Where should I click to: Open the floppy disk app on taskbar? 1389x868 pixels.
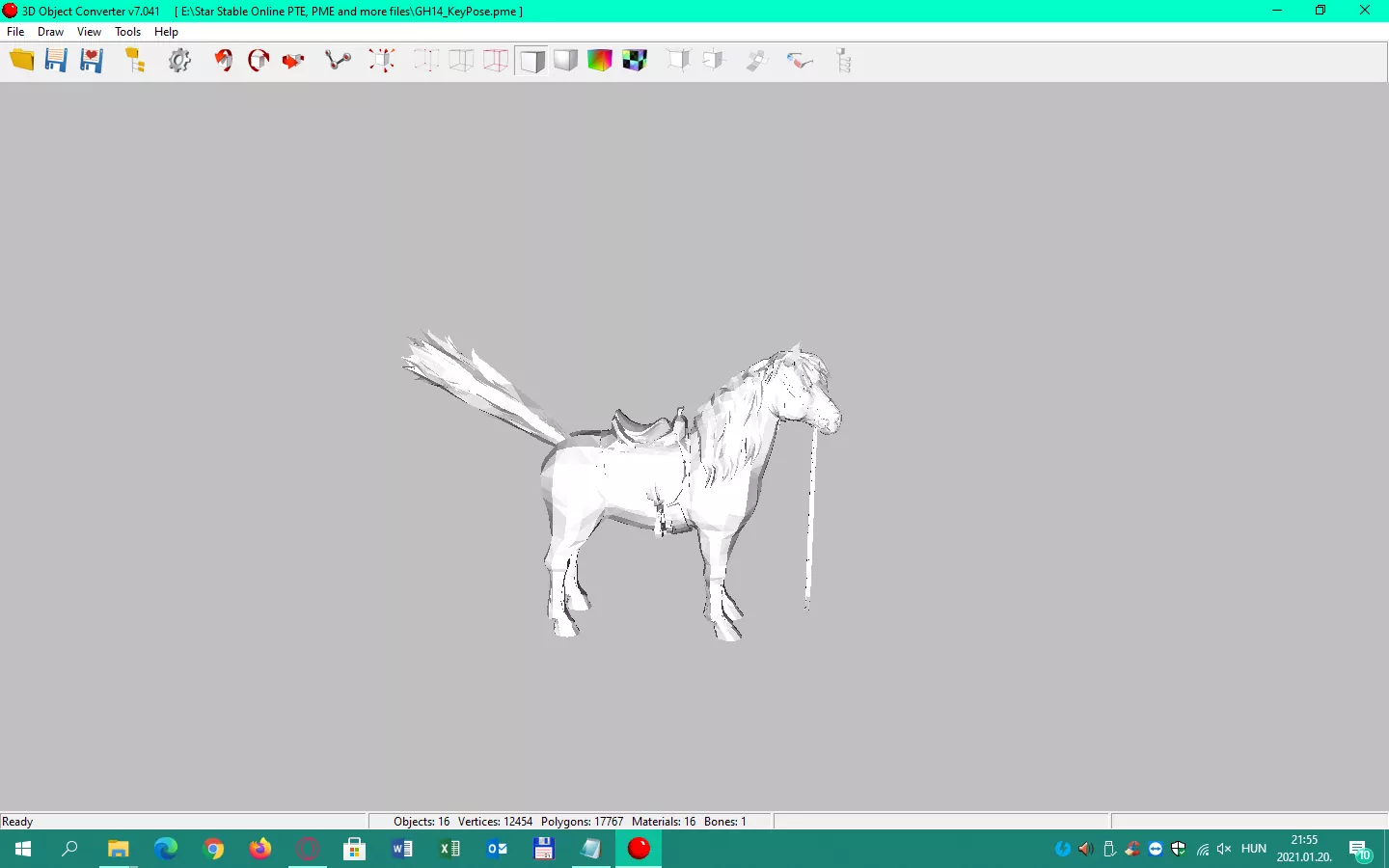click(x=544, y=849)
